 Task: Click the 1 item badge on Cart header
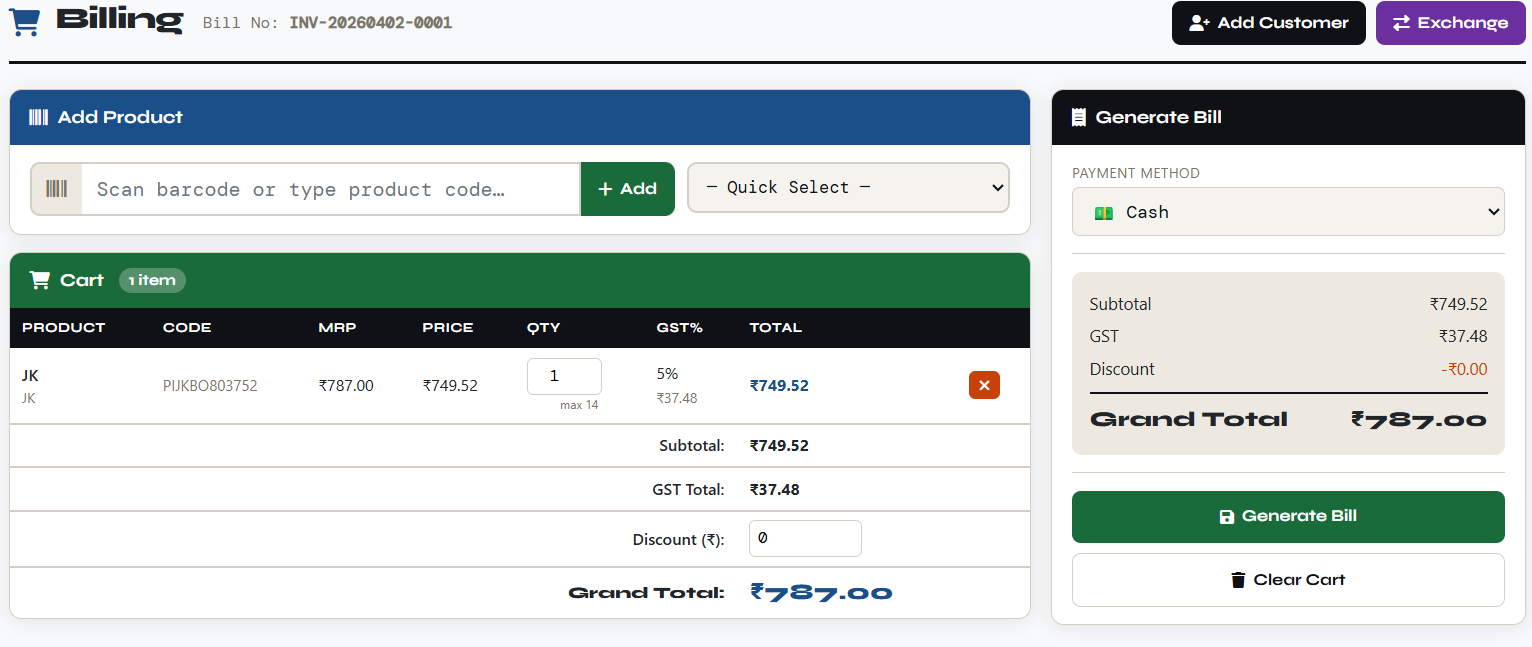click(x=152, y=280)
